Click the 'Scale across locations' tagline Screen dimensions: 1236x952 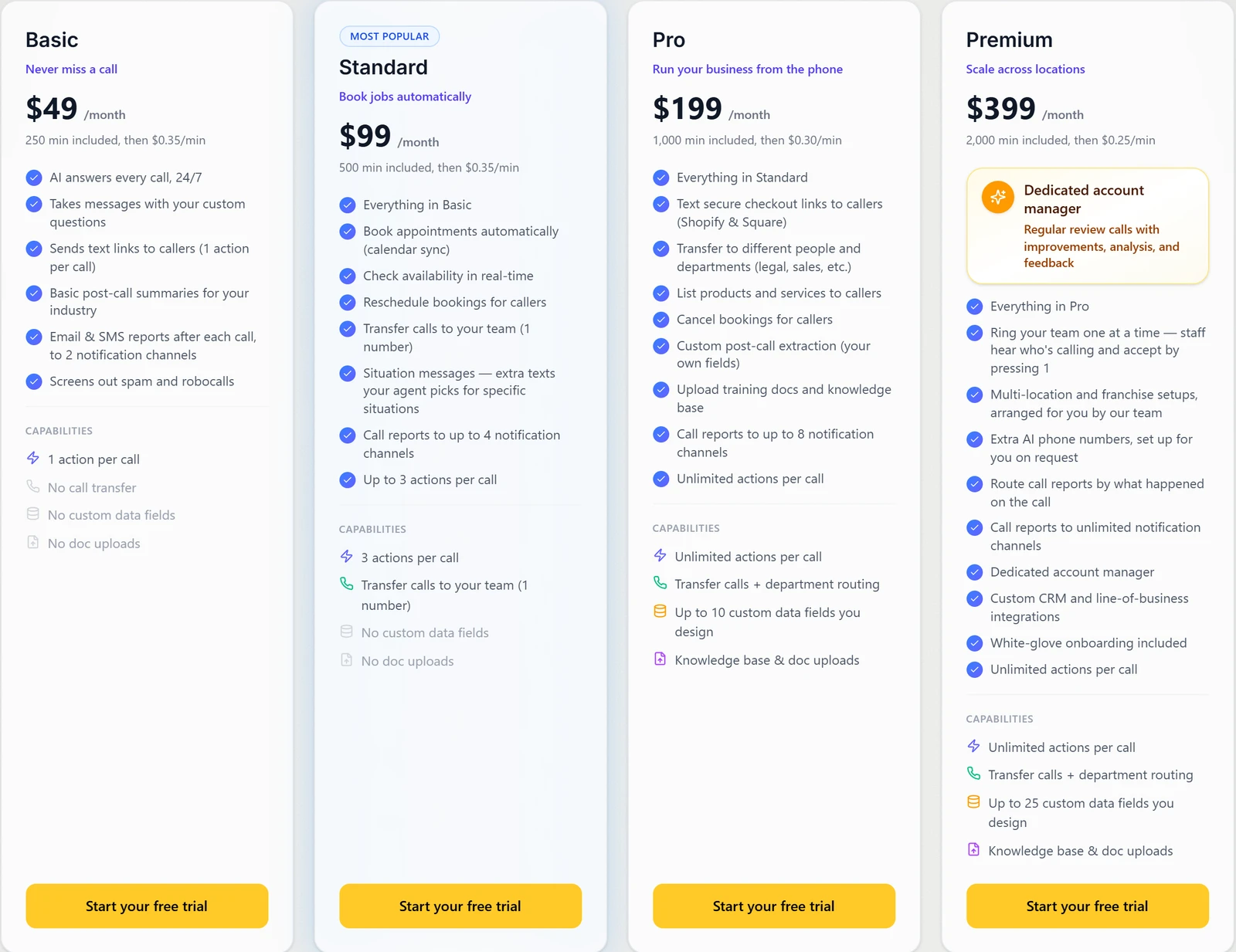pyautogui.click(x=1025, y=69)
